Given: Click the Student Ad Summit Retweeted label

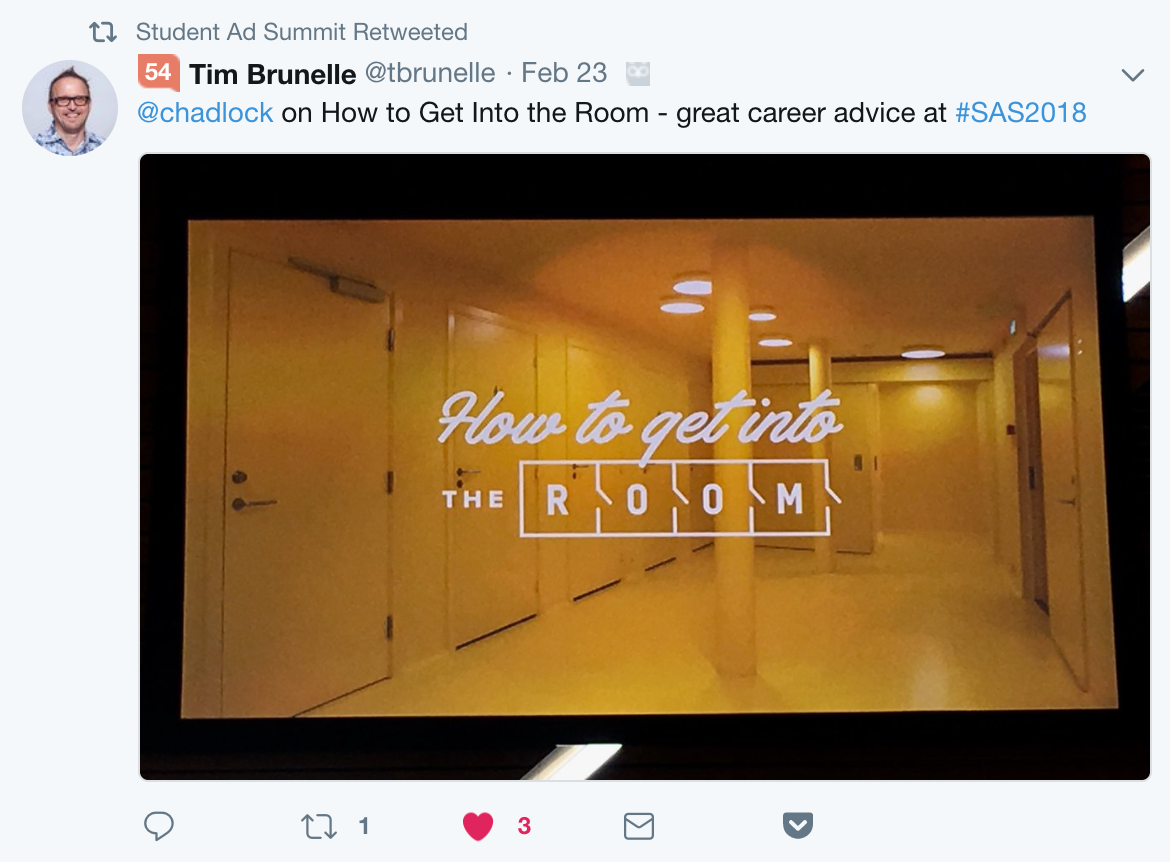Looking at the screenshot, I should 301,32.
